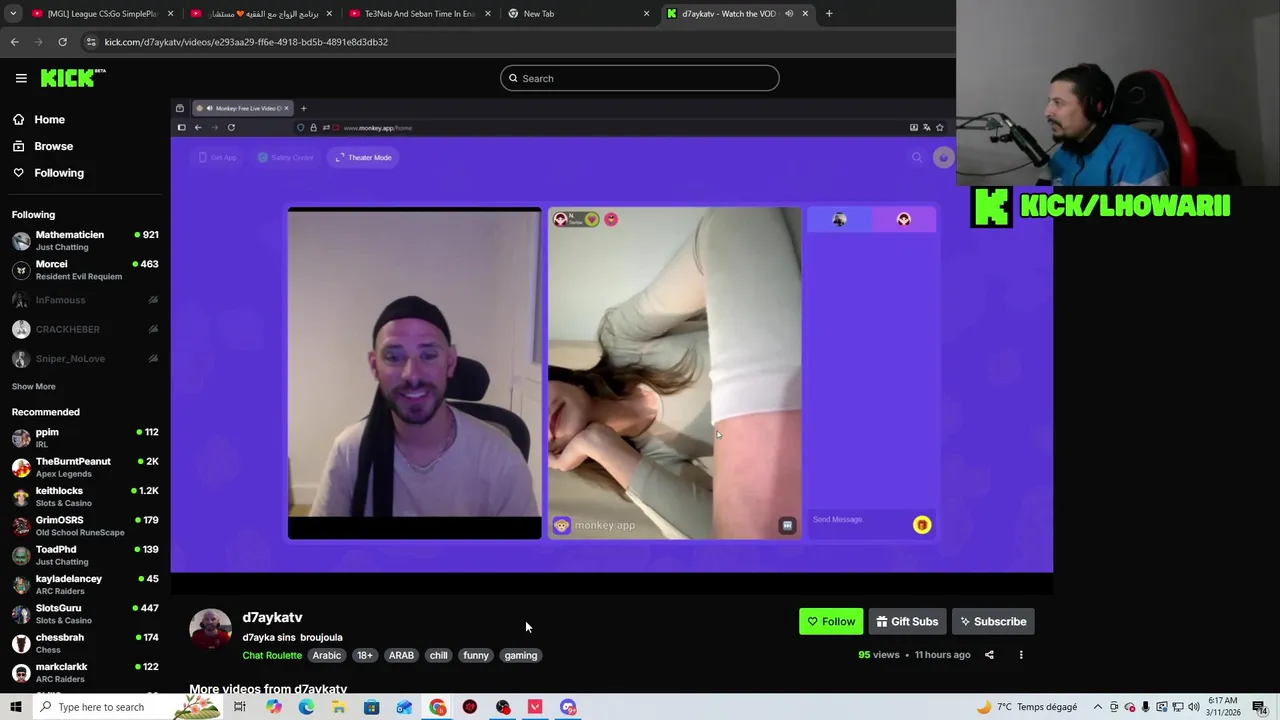Click the Subscribe button
1280x720 pixels.
click(x=993, y=622)
